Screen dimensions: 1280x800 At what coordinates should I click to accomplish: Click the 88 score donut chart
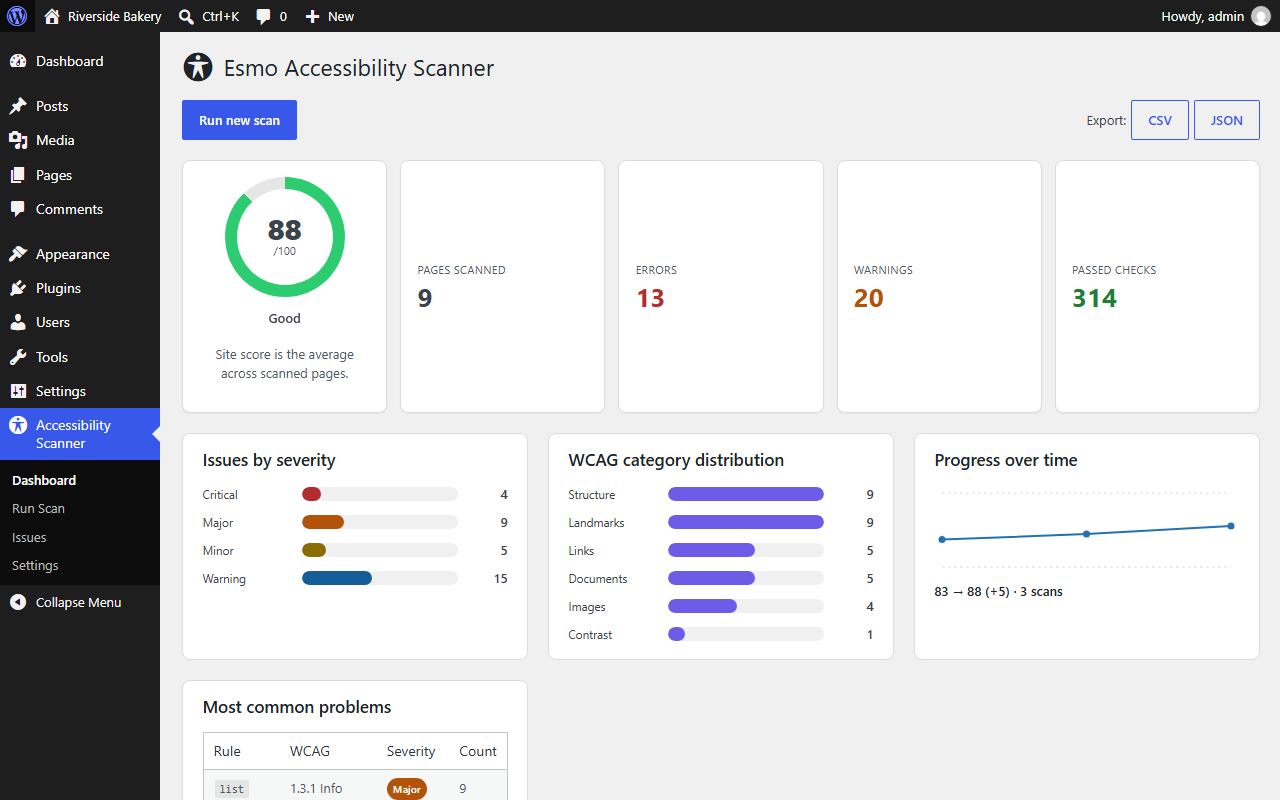[285, 237]
